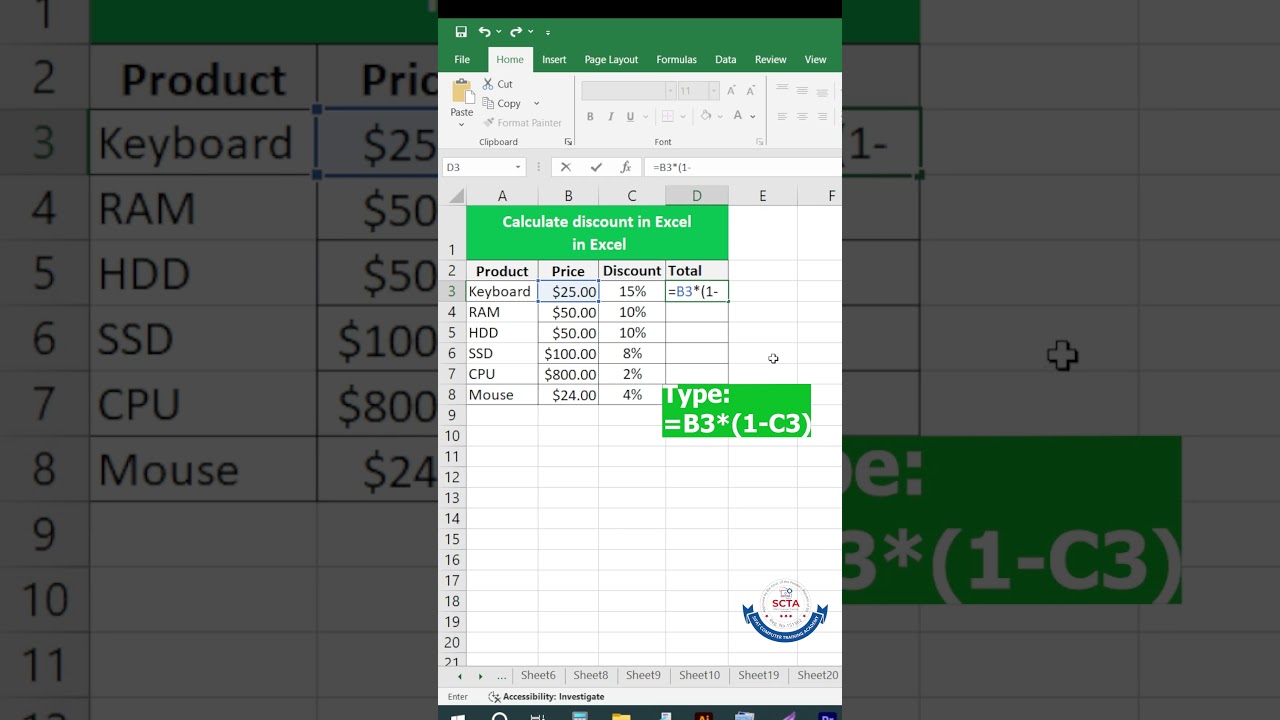Image resolution: width=1280 pixels, height=720 pixels.
Task: Bottom align cell contents
Action: pyautogui.click(x=822, y=90)
